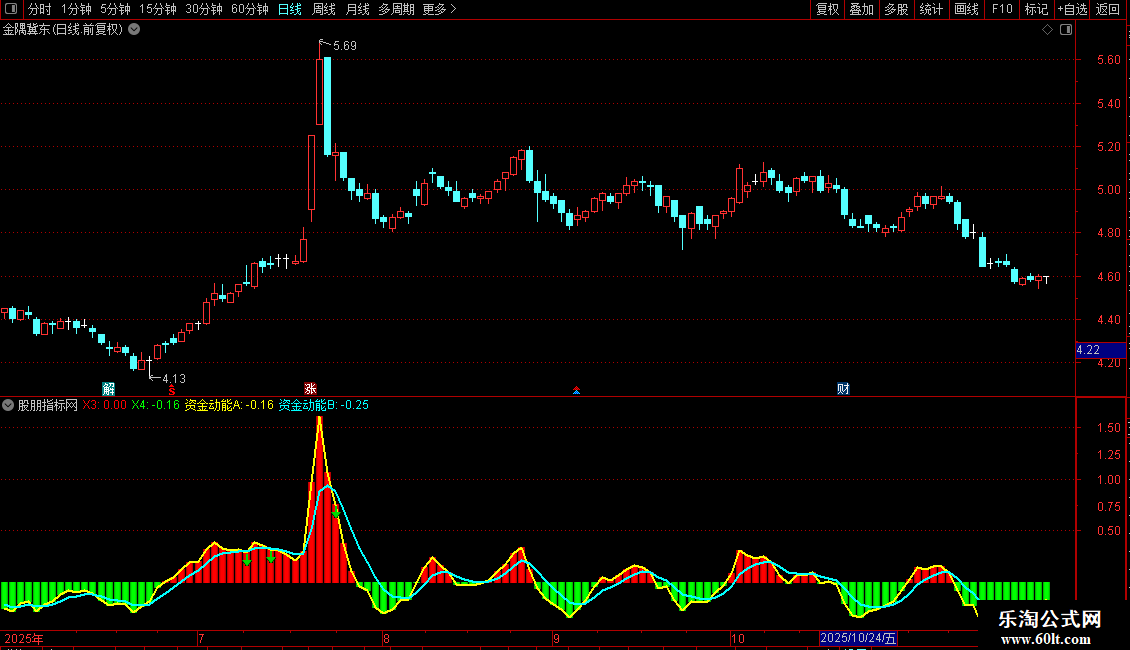
Task: Add stock via +自选 button
Action: click(x=1072, y=9)
